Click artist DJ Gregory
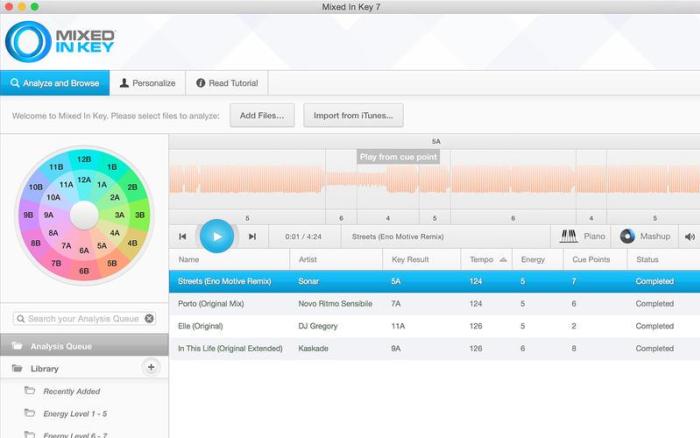This screenshot has width=700, height=438. pyautogui.click(x=317, y=326)
